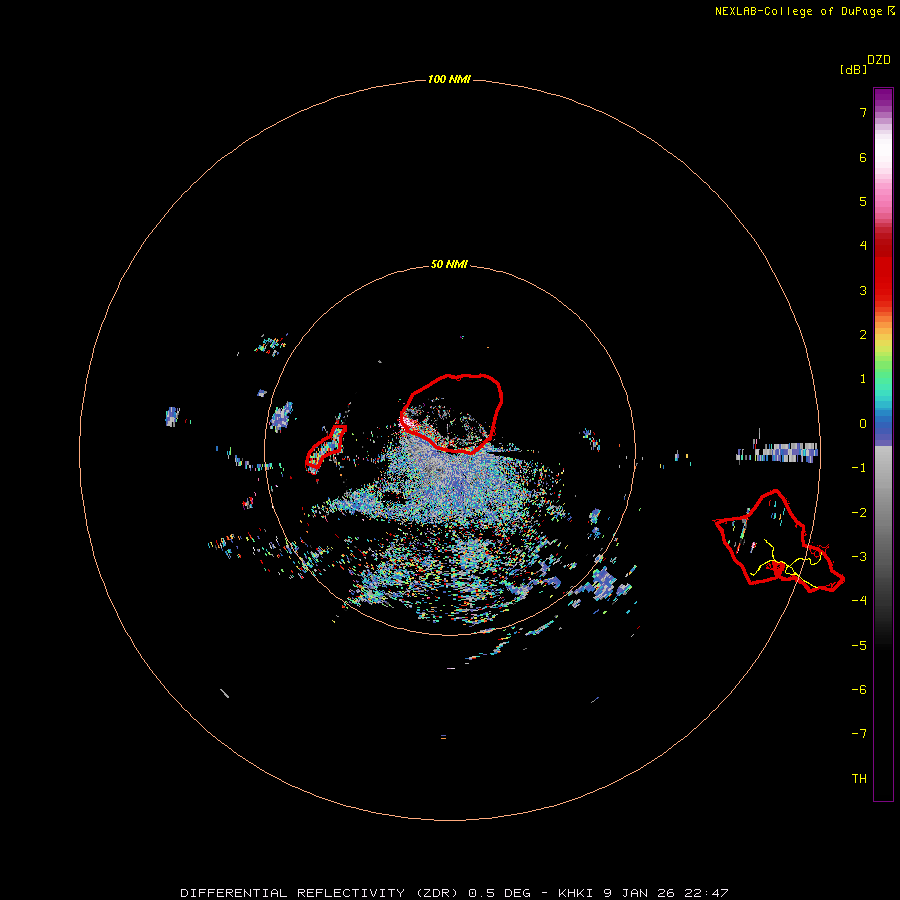Click the KHKI station identifier in caption

point(576,893)
